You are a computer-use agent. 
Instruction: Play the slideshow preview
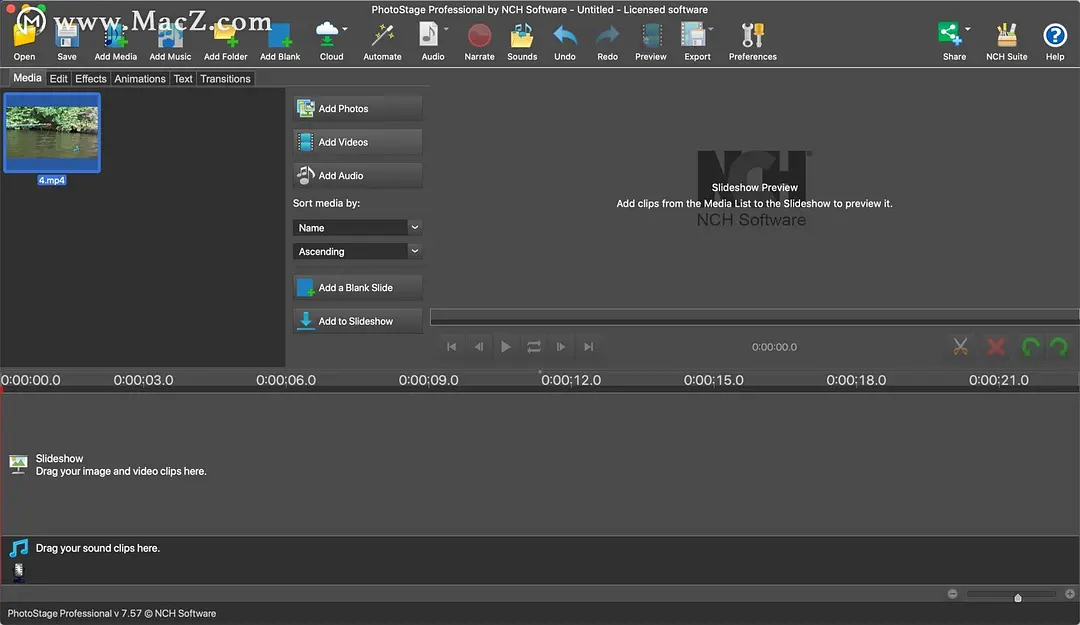pyautogui.click(x=506, y=347)
